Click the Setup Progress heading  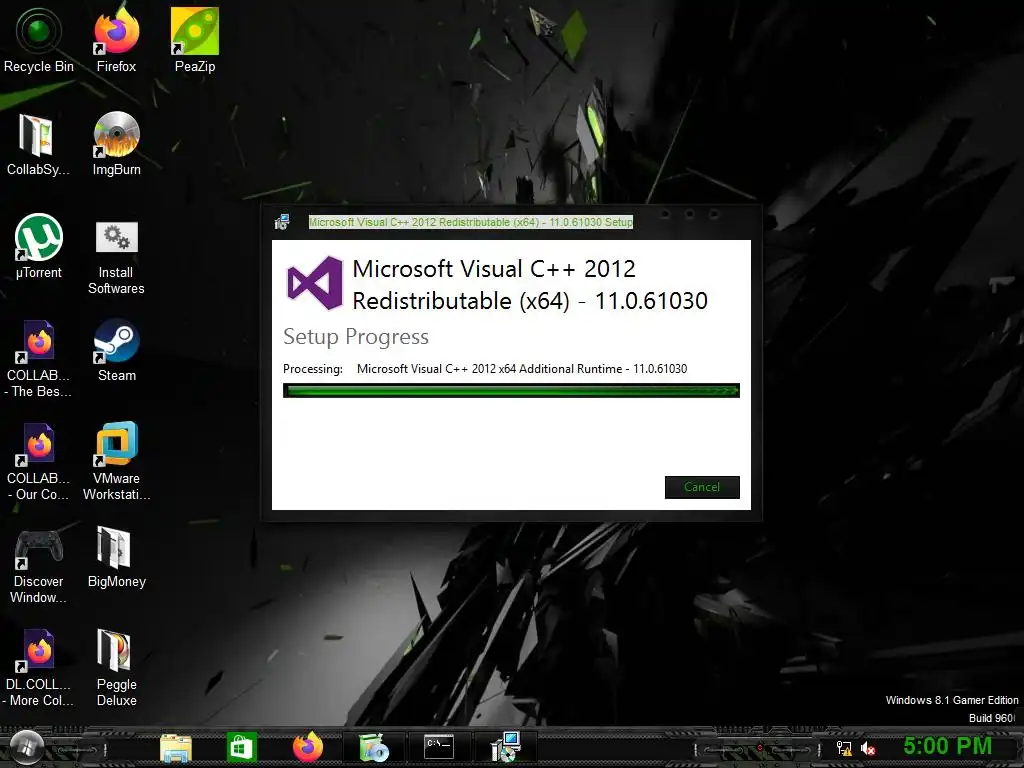pos(356,337)
